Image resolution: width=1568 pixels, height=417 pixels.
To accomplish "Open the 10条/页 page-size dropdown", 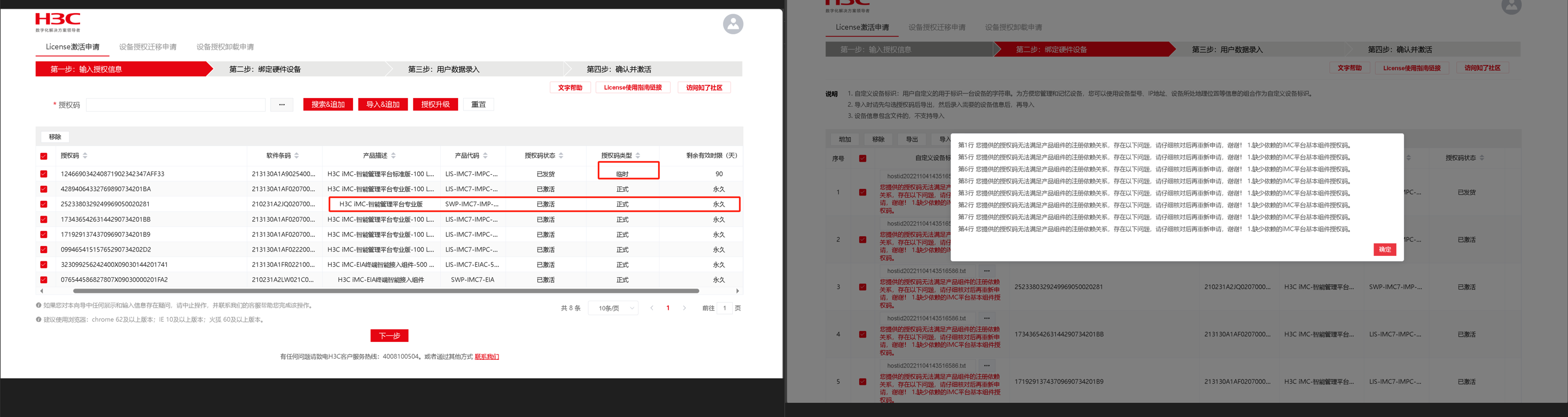I will pyautogui.click(x=613, y=308).
